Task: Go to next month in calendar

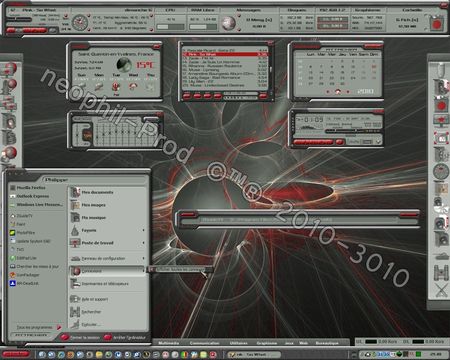Action: (348, 91)
